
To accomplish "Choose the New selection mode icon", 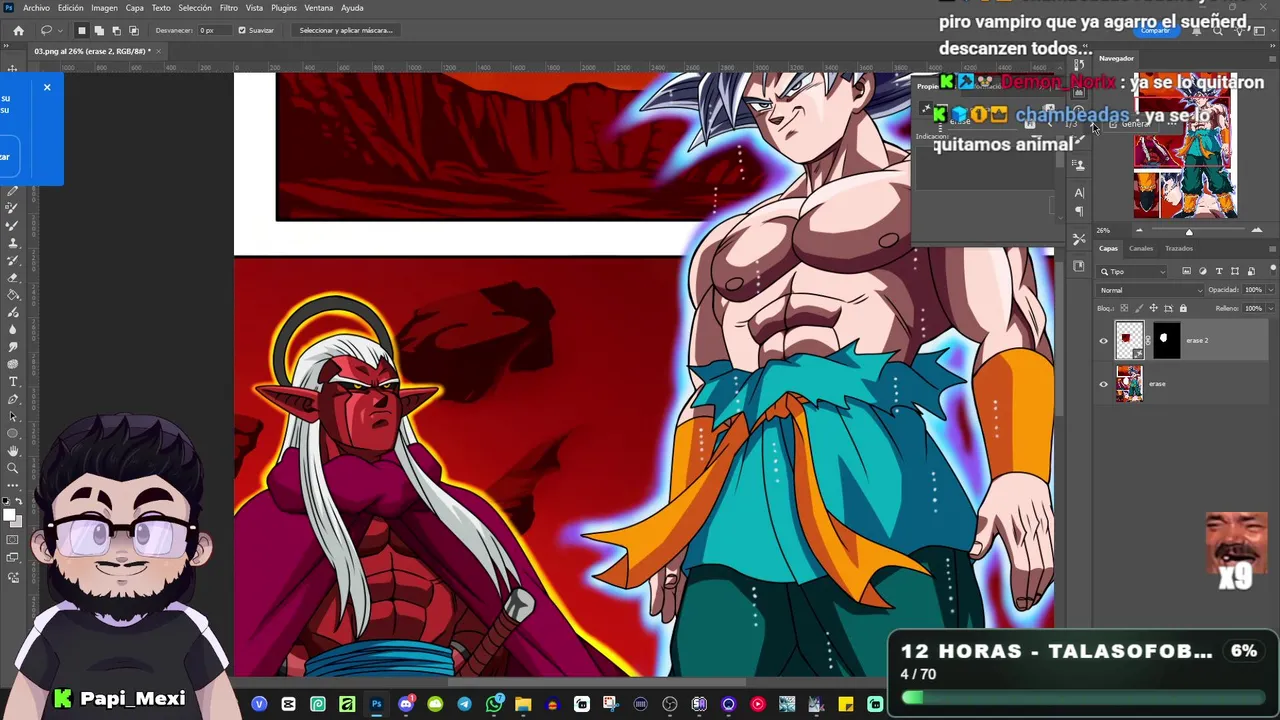I will click(82, 30).
